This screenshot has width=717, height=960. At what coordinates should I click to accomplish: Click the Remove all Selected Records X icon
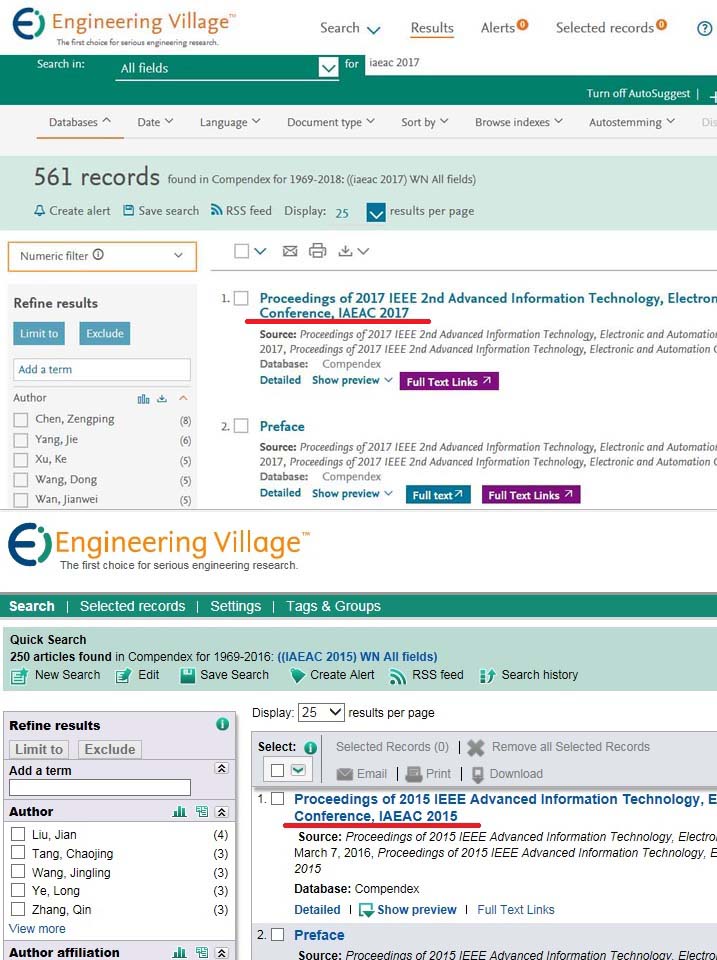(476, 748)
